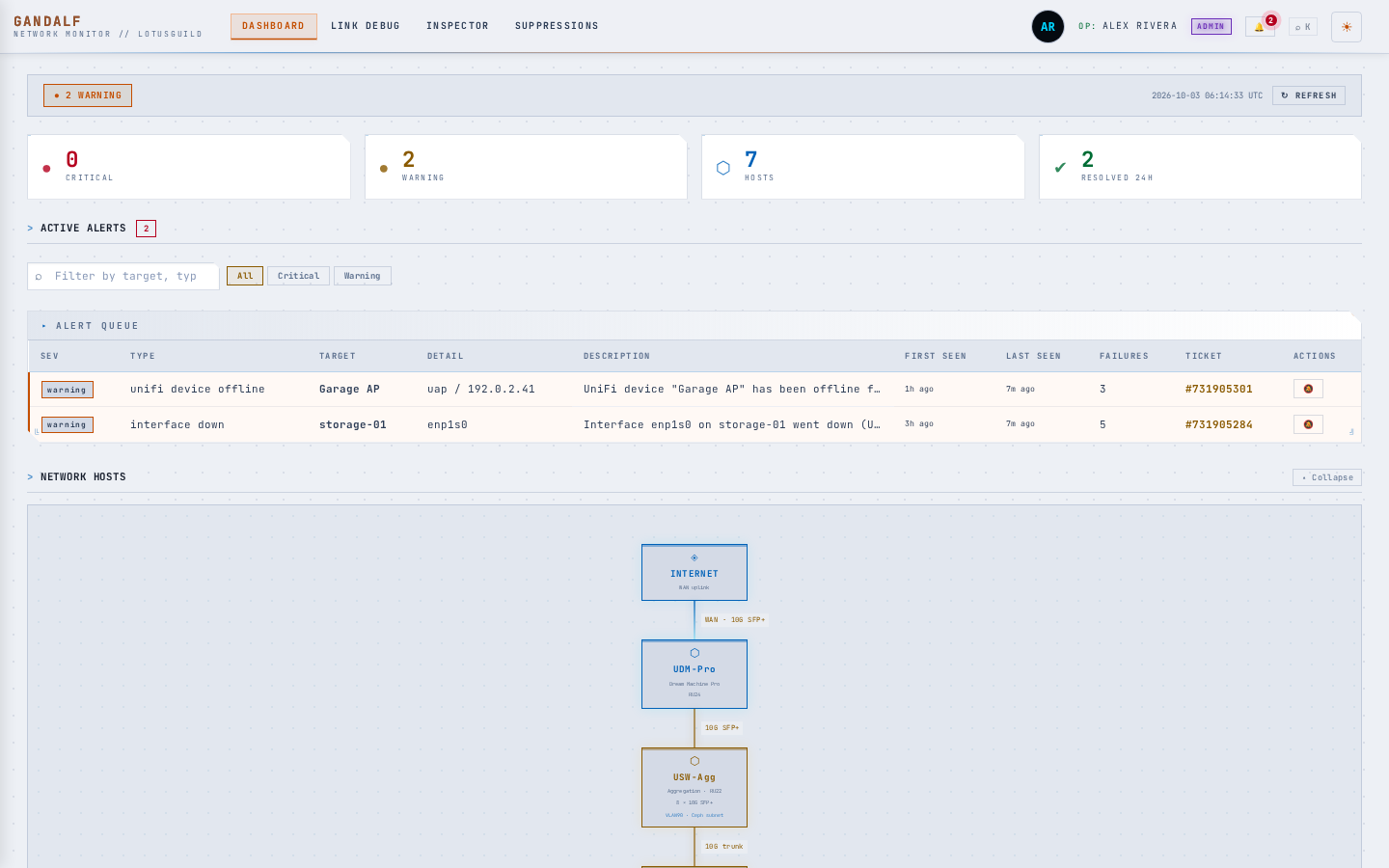Image resolution: width=1389 pixels, height=868 pixels.
Task: Click the UDM-Pro node hexagon icon
Action: (694, 653)
